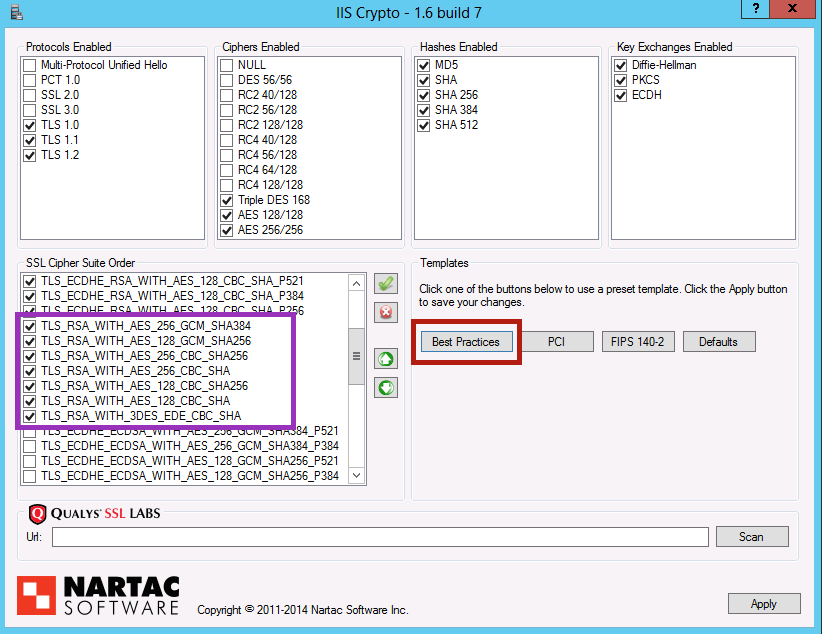Enable RC2 40/128 cipher
The height and width of the screenshot is (634, 822).
(226, 95)
